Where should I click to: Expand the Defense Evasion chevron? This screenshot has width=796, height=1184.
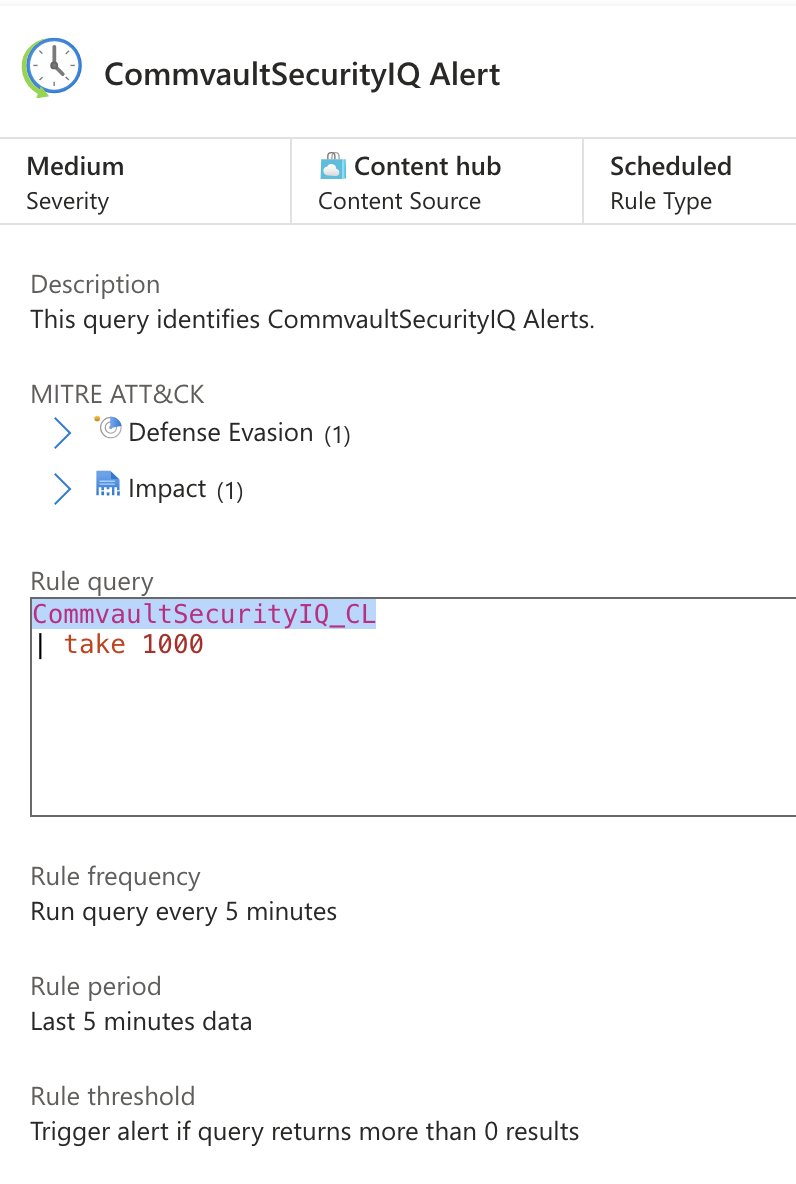click(x=63, y=433)
